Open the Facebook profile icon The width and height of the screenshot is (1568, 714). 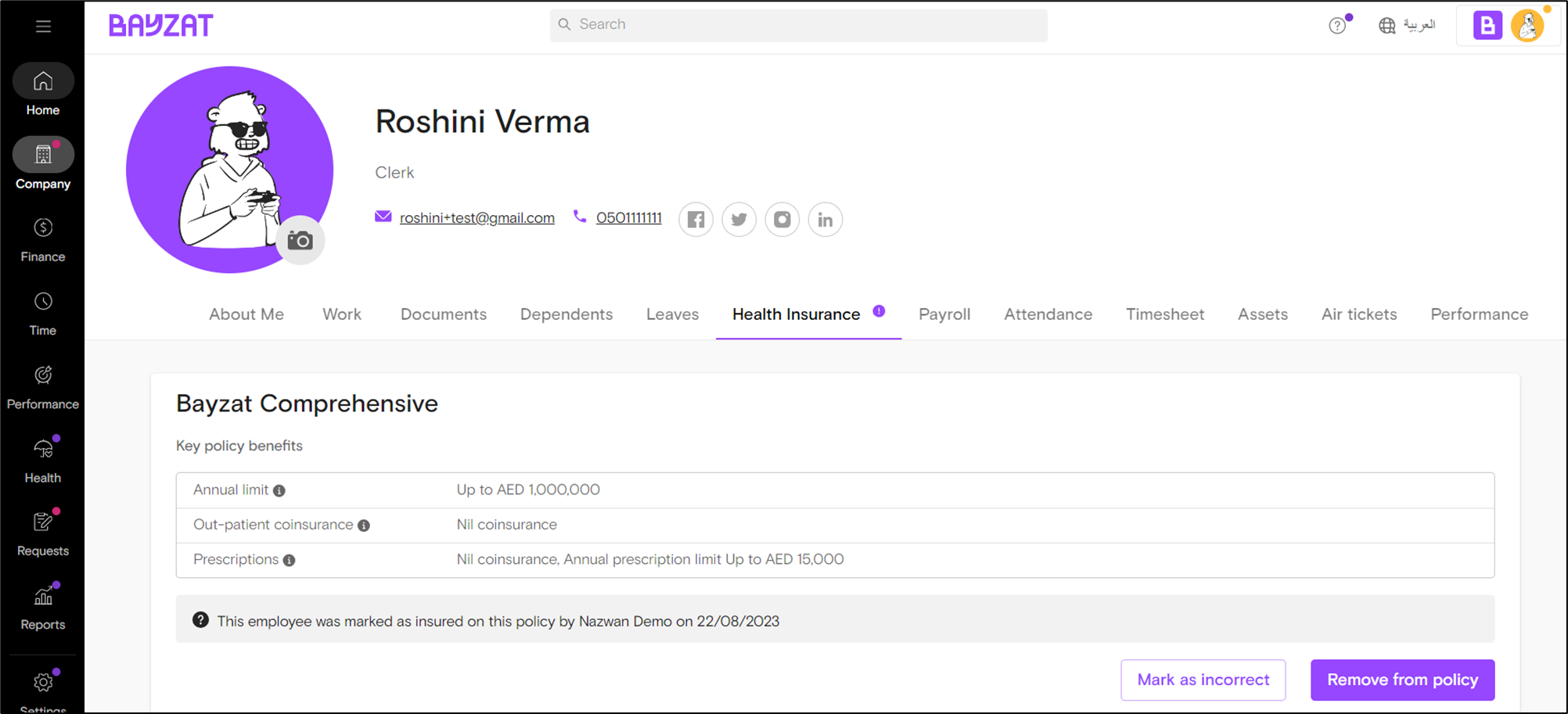point(696,220)
